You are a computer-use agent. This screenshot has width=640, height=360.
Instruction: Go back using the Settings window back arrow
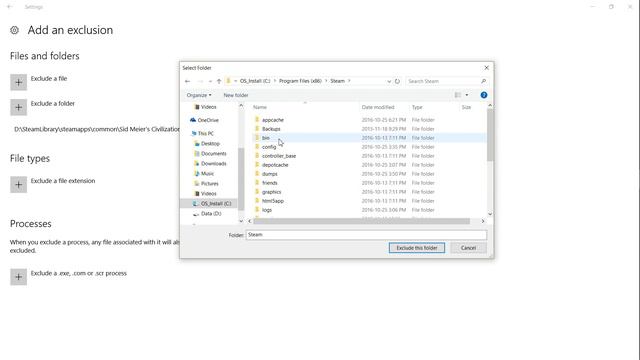[10, 7]
